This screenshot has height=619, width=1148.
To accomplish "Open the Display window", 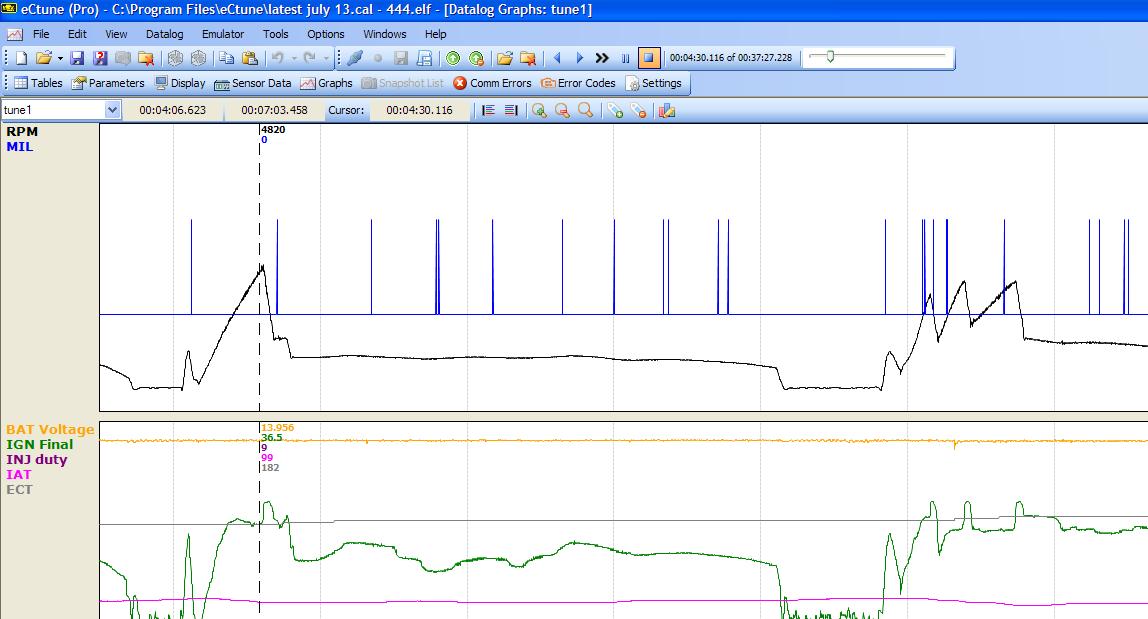I will [180, 83].
